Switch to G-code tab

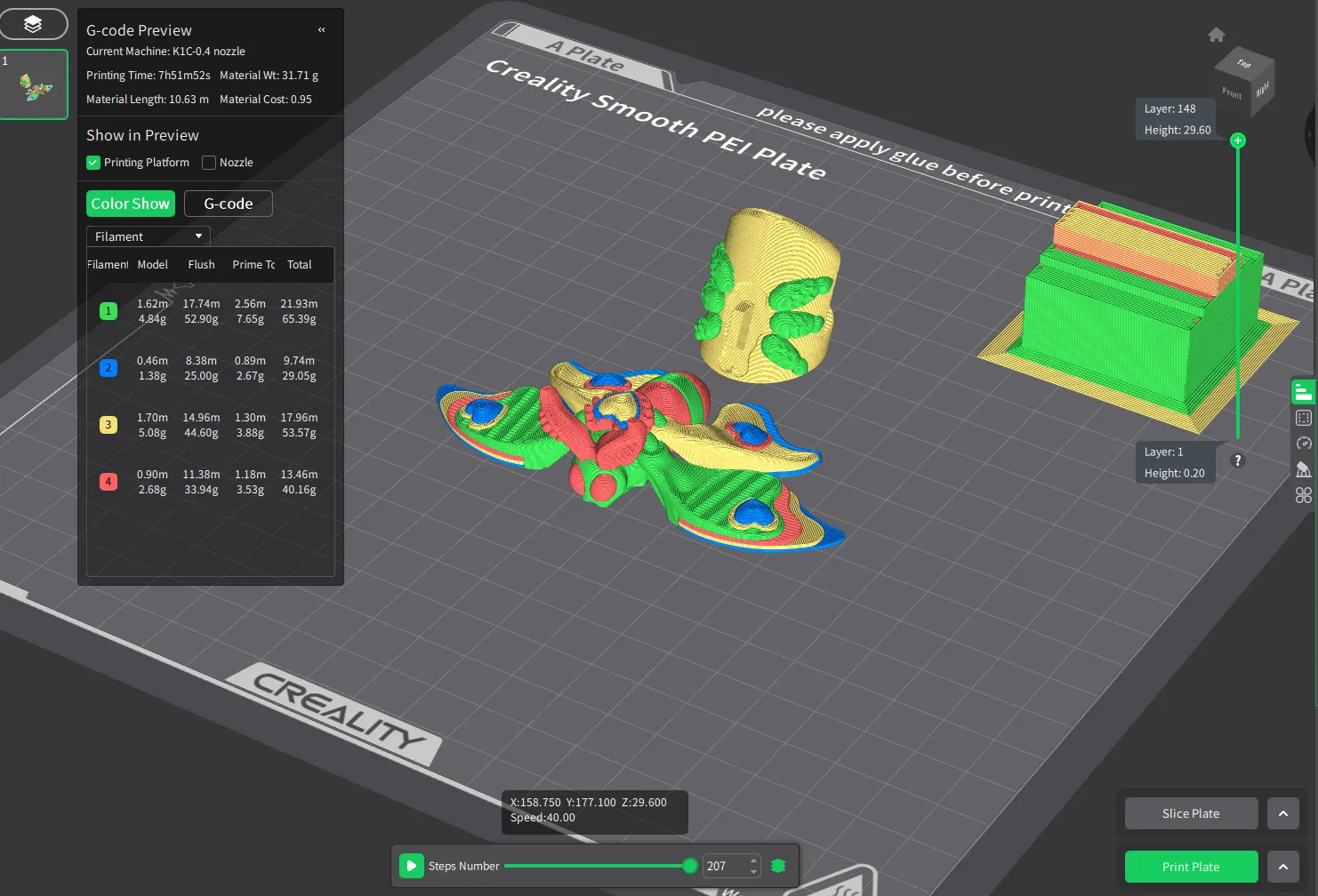tap(229, 204)
